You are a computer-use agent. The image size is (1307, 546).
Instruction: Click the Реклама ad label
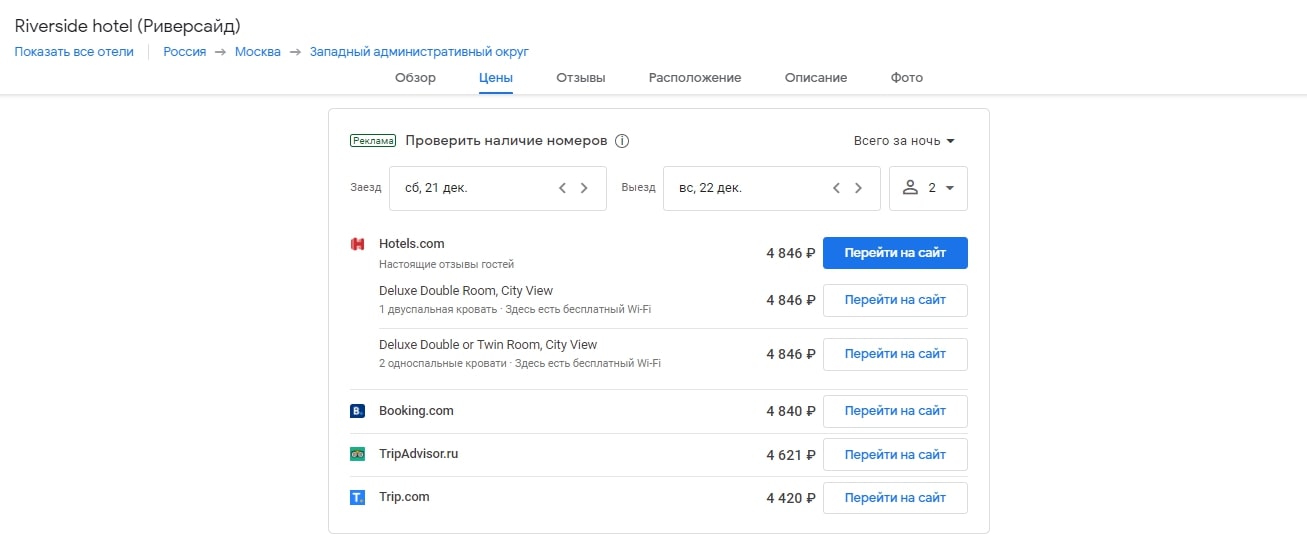click(373, 141)
